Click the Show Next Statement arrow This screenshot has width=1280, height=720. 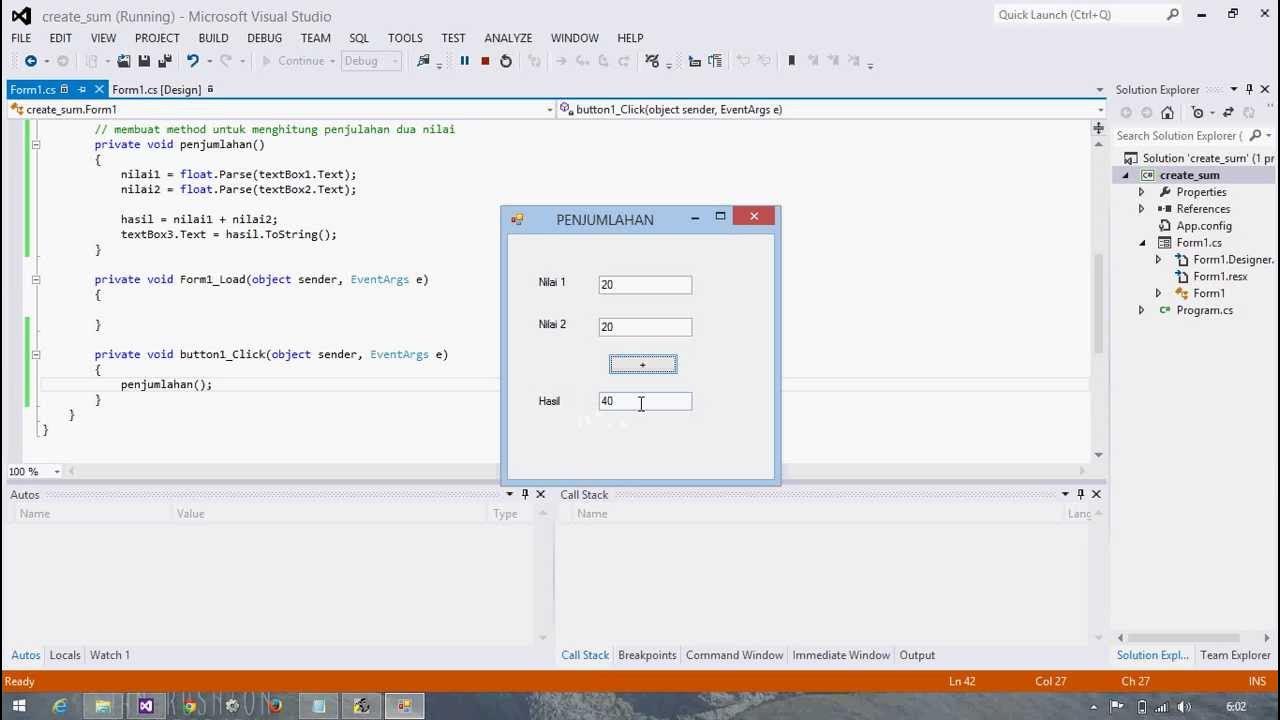[x=561, y=61]
